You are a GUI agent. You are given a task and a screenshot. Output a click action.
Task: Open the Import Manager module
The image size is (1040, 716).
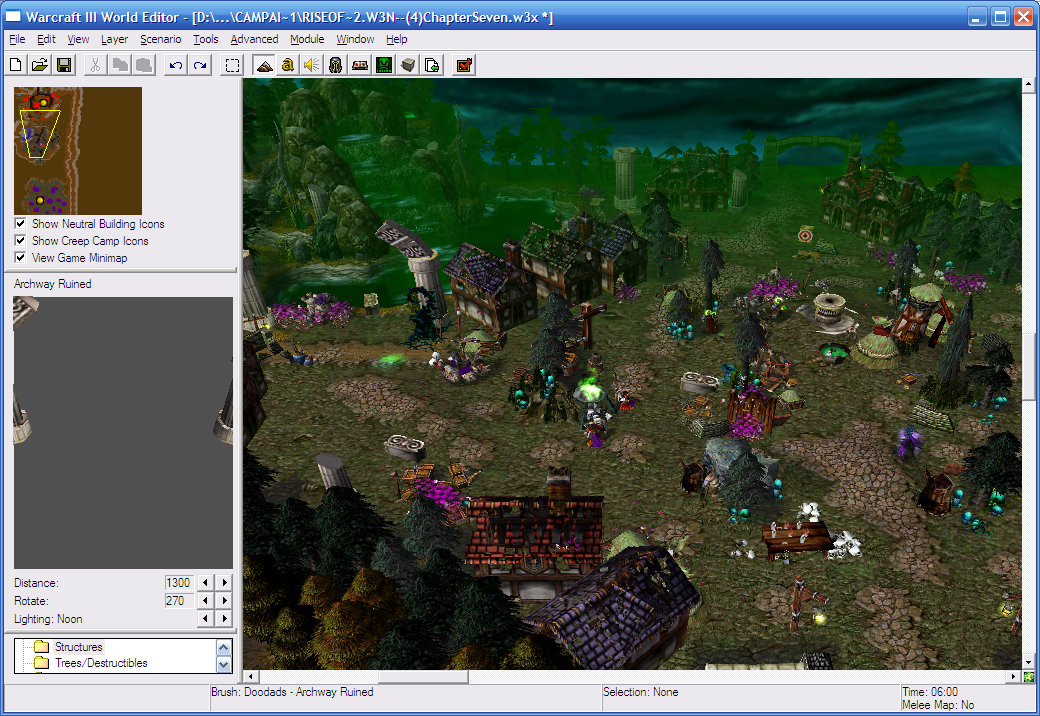(x=432, y=65)
